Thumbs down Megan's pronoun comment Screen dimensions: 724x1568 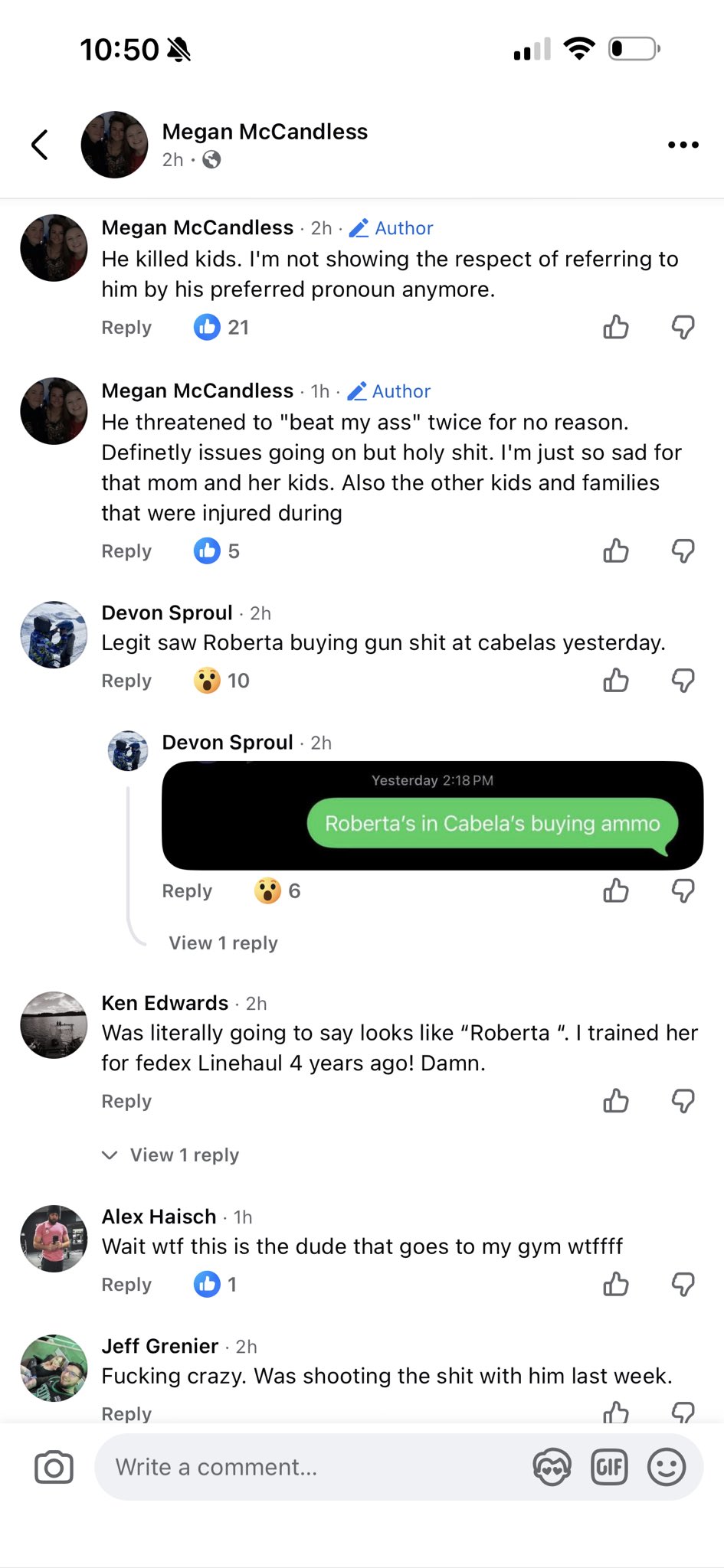[x=683, y=328]
